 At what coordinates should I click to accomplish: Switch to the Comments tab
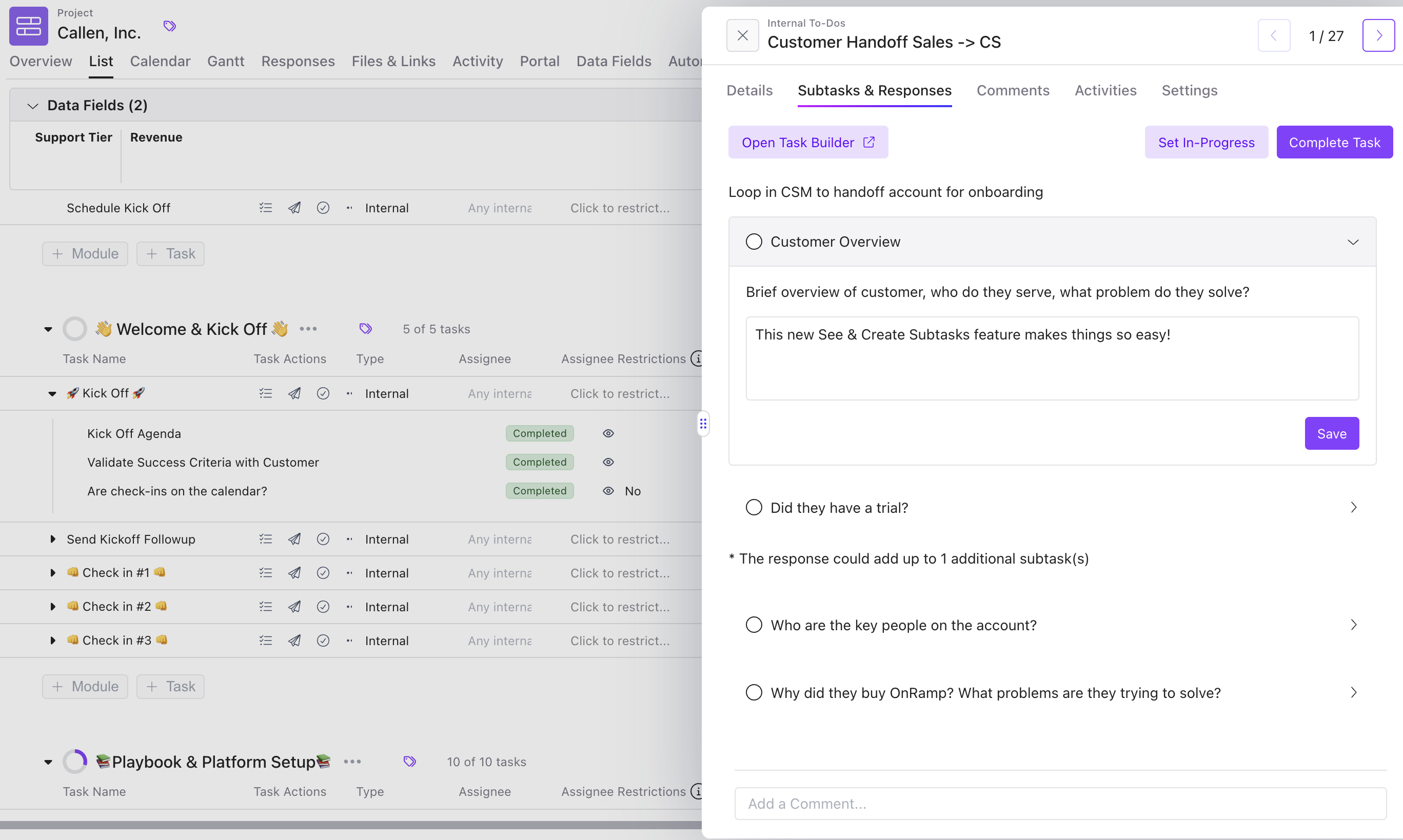(1013, 91)
